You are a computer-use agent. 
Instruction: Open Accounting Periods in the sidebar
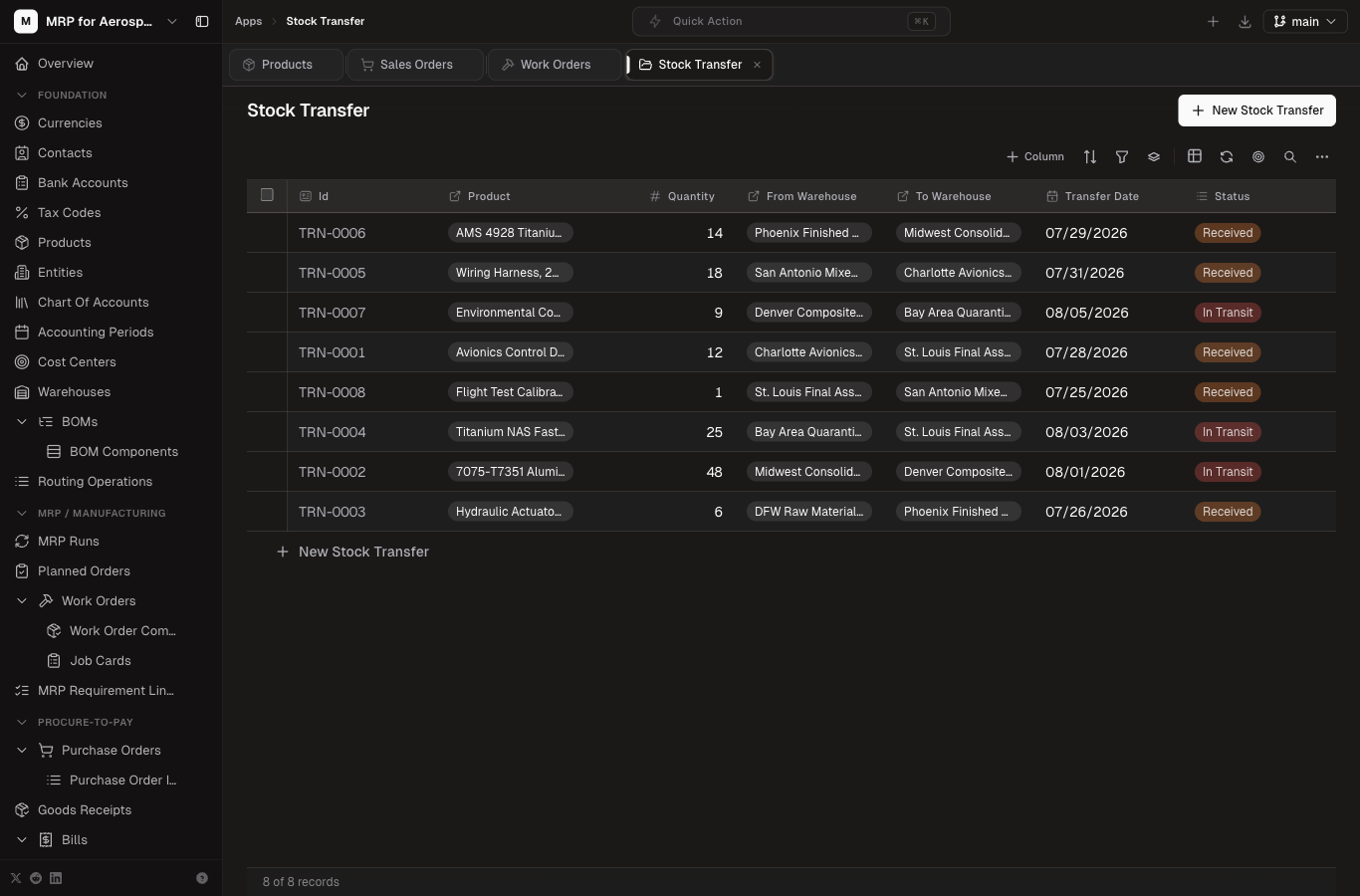111,333
